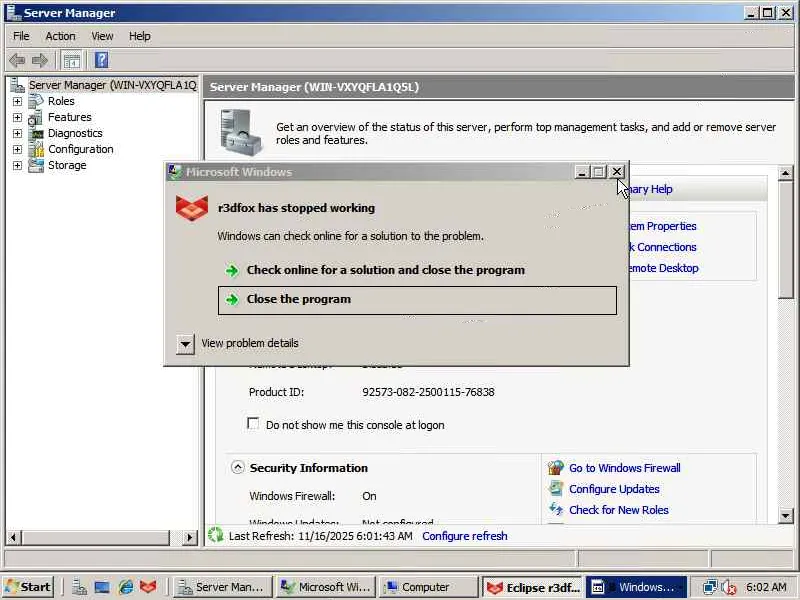This screenshot has height=600, width=800.
Task: Choose 'Close the program'
Action: click(417, 300)
